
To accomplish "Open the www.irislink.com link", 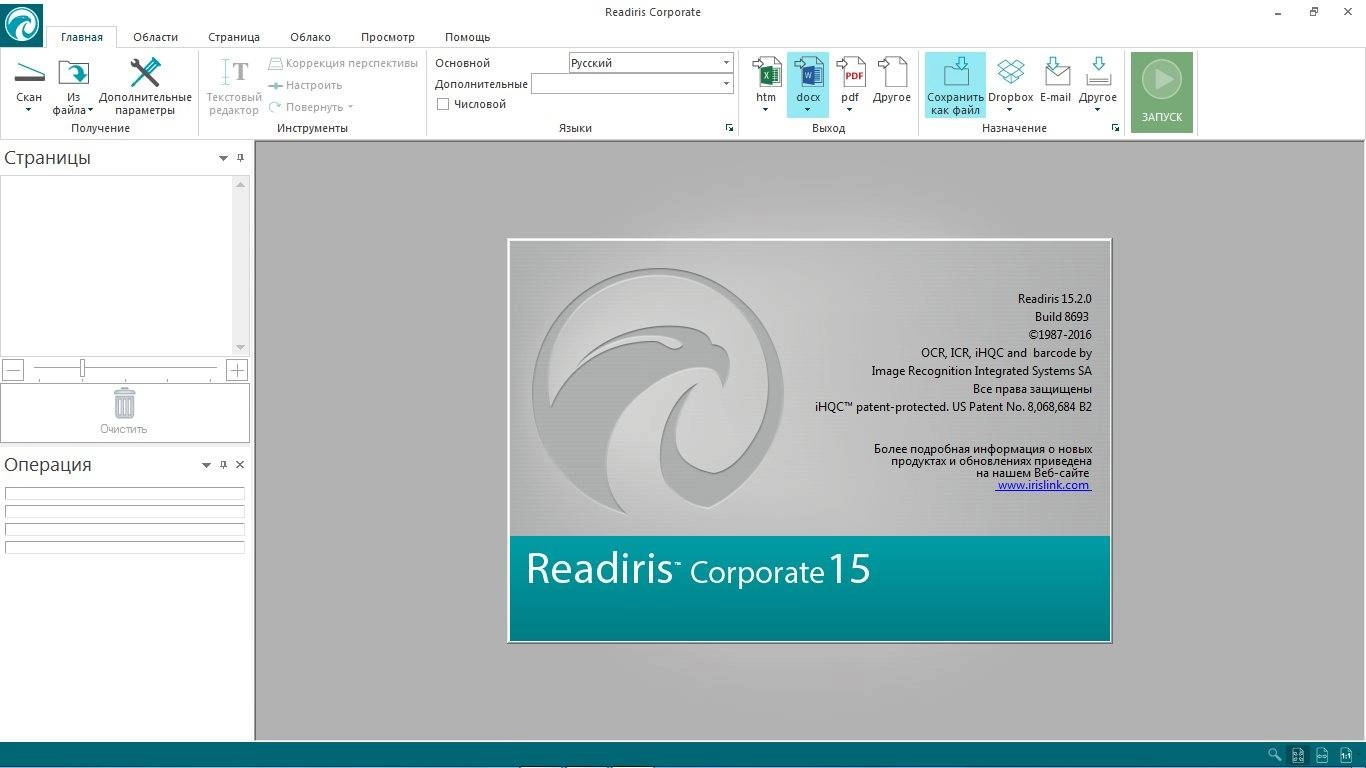I will (1043, 485).
